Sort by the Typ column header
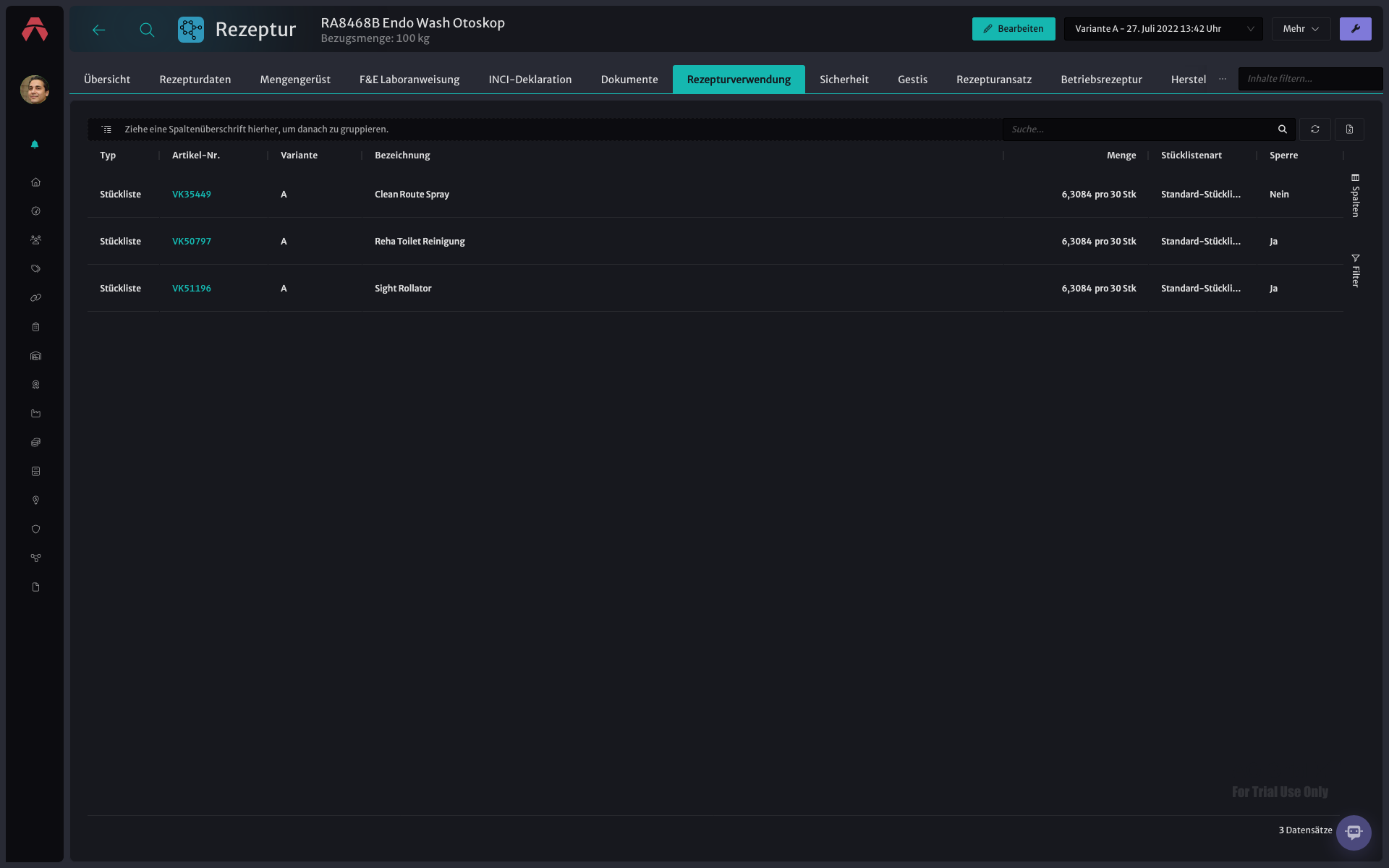Viewport: 1389px width, 868px height. [x=108, y=156]
